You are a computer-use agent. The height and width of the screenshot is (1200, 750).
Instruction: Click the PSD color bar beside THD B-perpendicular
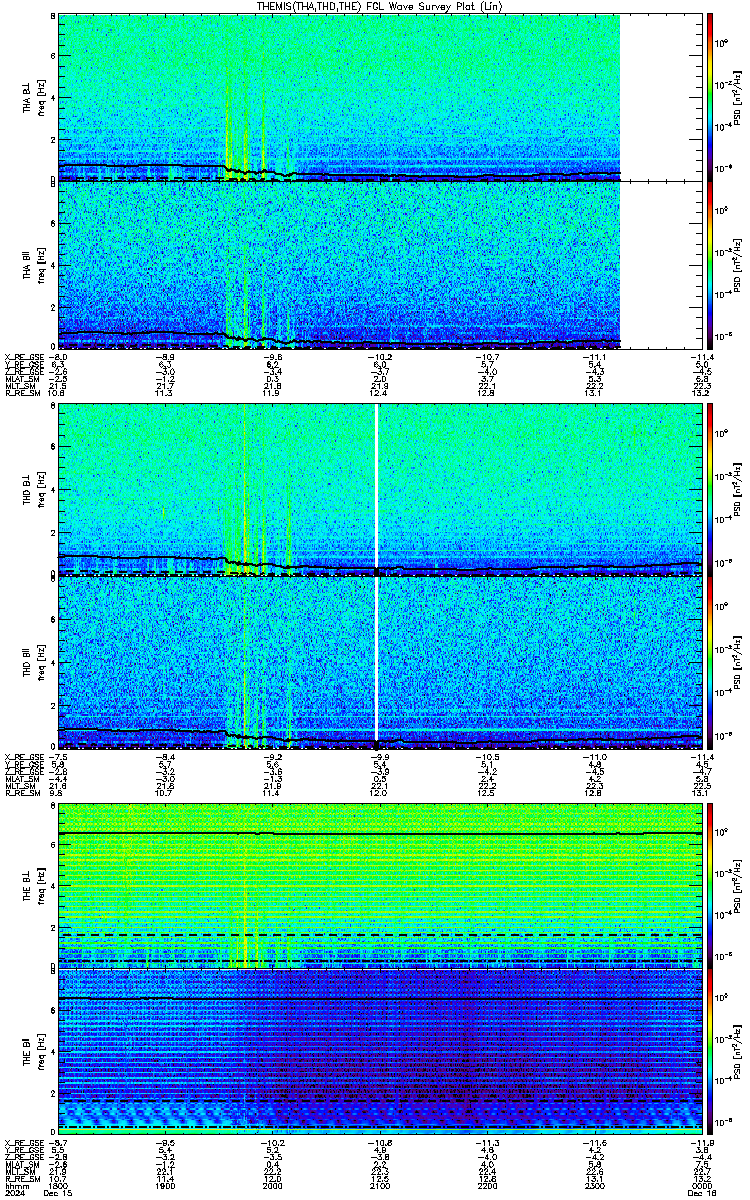click(x=710, y=489)
